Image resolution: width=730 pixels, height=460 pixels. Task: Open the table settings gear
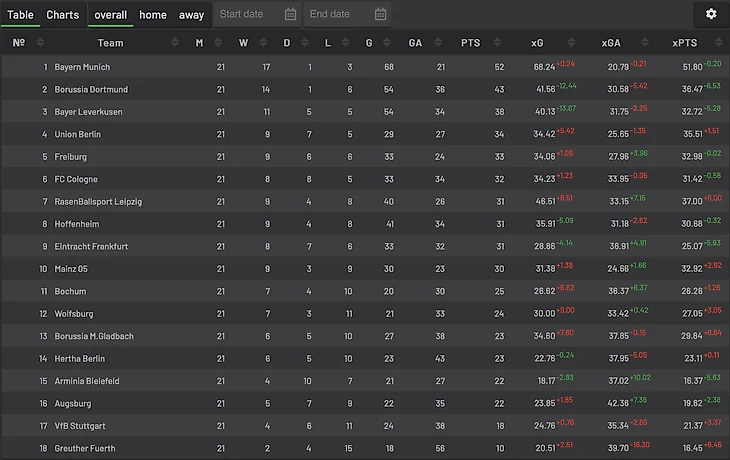coord(711,14)
